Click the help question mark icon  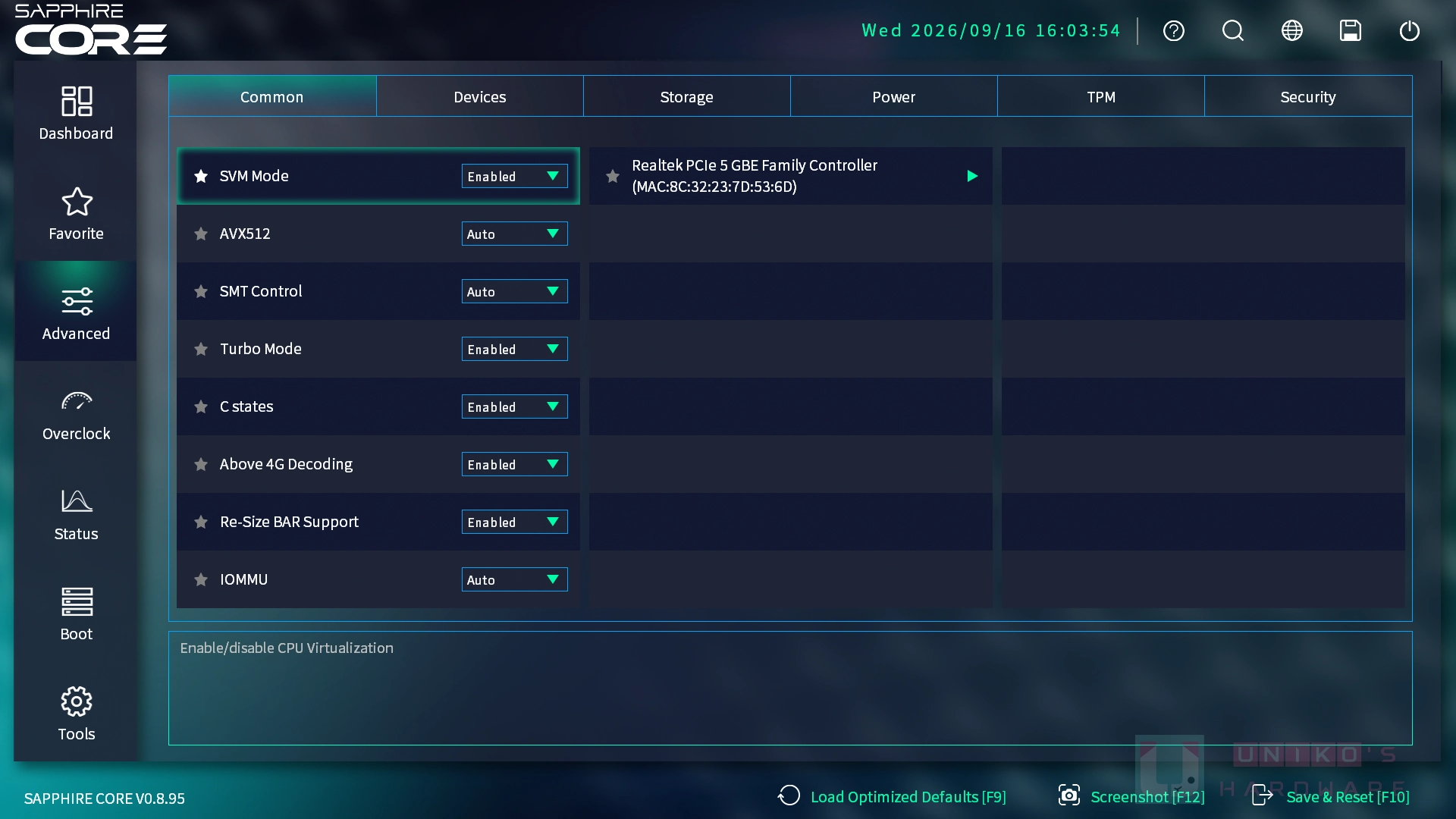(1174, 31)
